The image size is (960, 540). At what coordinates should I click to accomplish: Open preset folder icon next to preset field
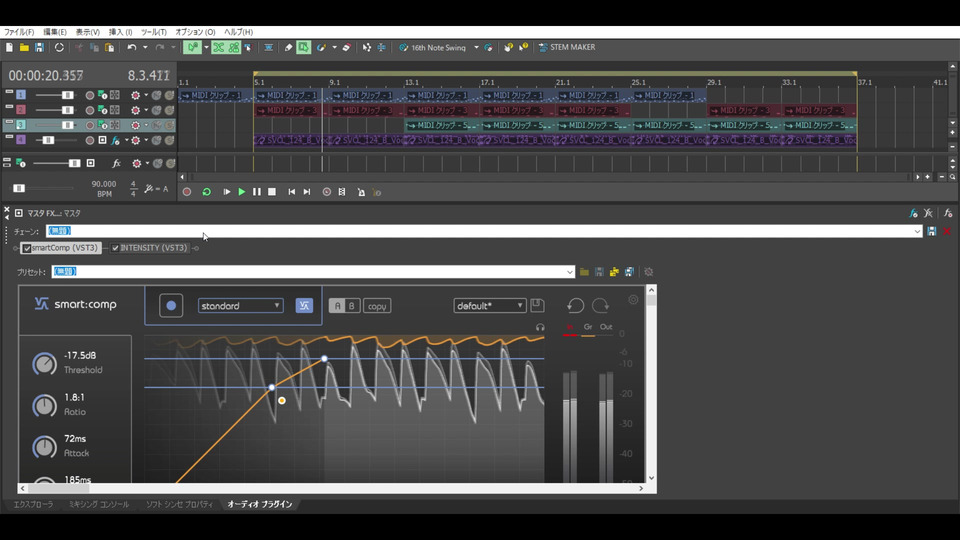(x=584, y=272)
